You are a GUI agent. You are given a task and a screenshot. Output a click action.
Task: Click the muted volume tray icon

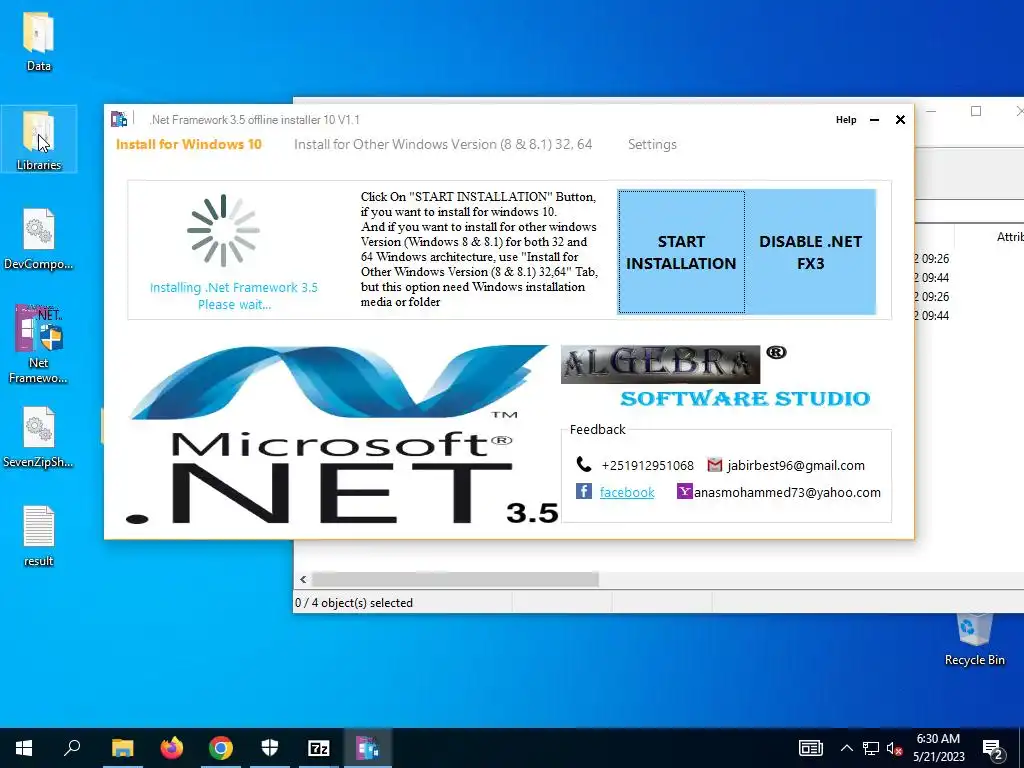click(x=895, y=748)
